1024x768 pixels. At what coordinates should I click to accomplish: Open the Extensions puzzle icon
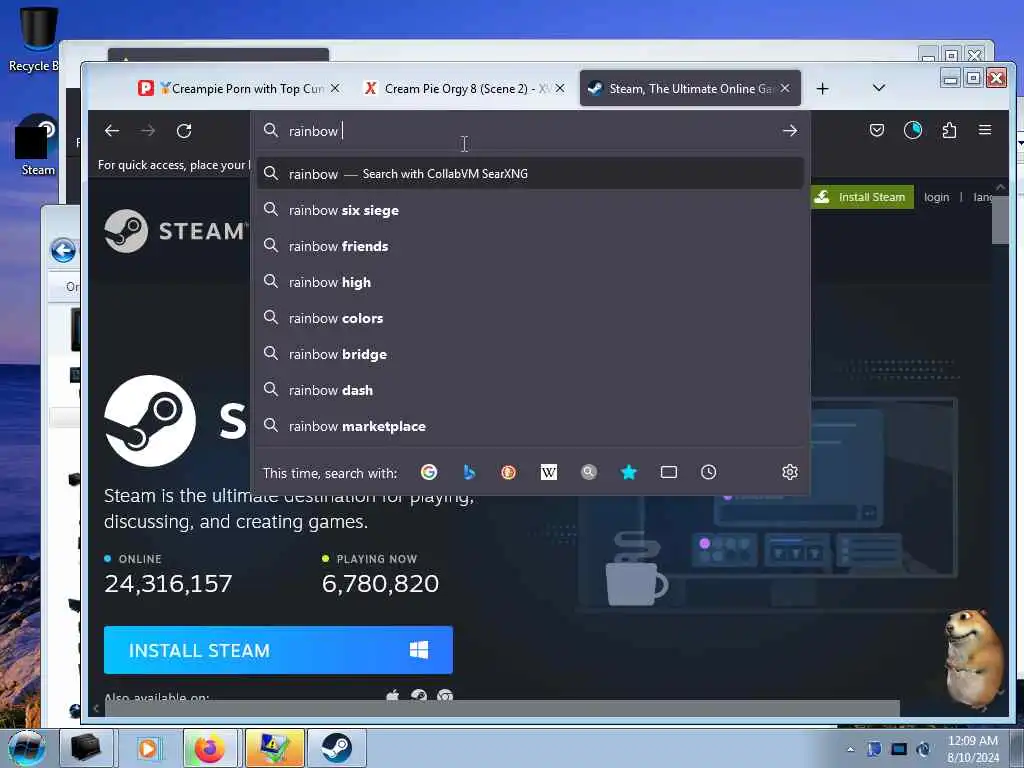(950, 130)
